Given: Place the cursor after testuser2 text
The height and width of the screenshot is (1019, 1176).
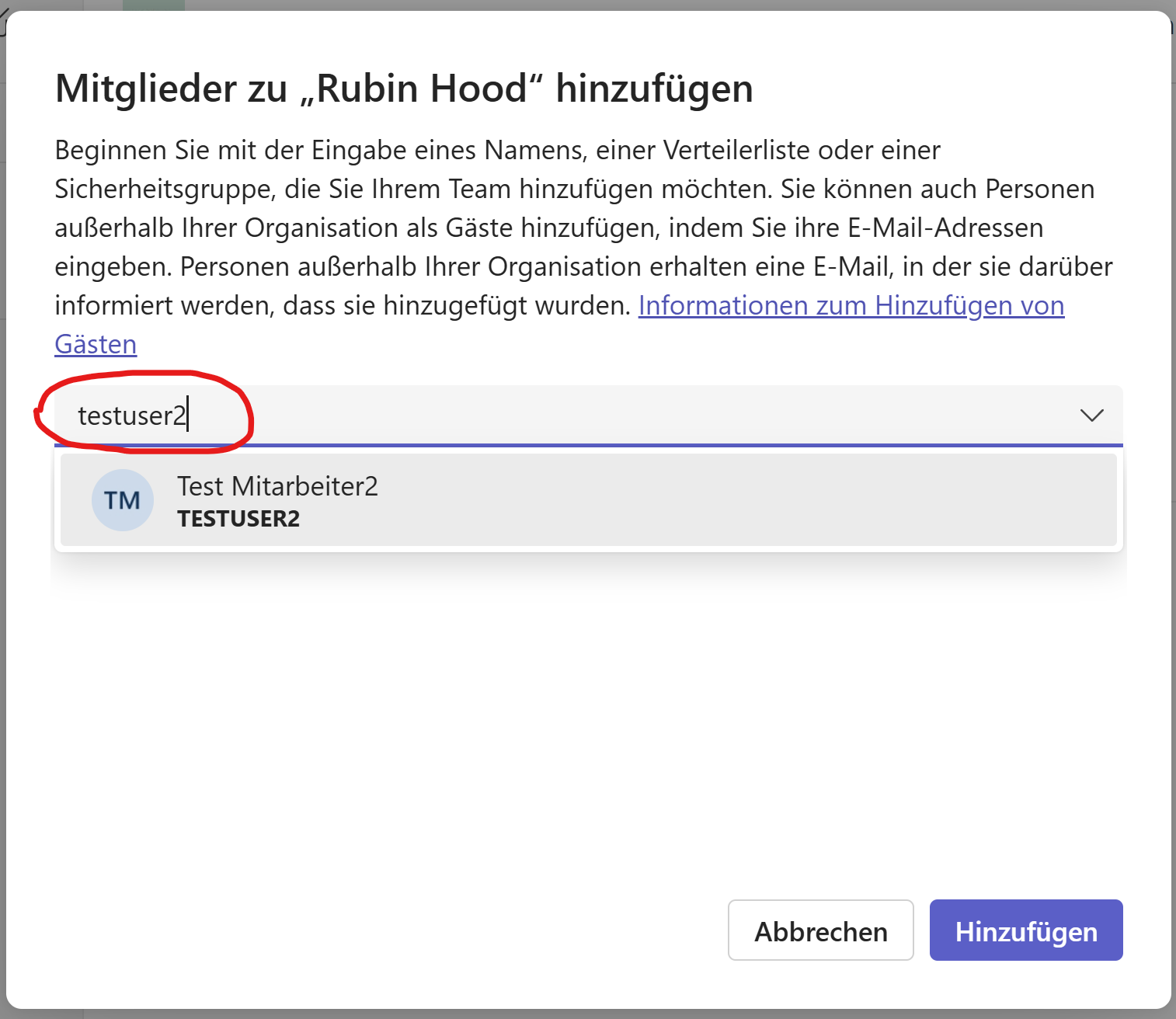Looking at the screenshot, I should pyautogui.click(x=188, y=416).
